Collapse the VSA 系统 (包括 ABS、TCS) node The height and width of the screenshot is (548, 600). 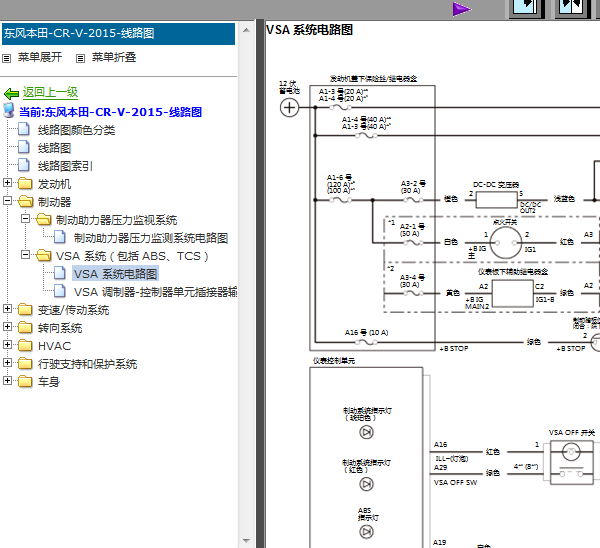point(25,254)
